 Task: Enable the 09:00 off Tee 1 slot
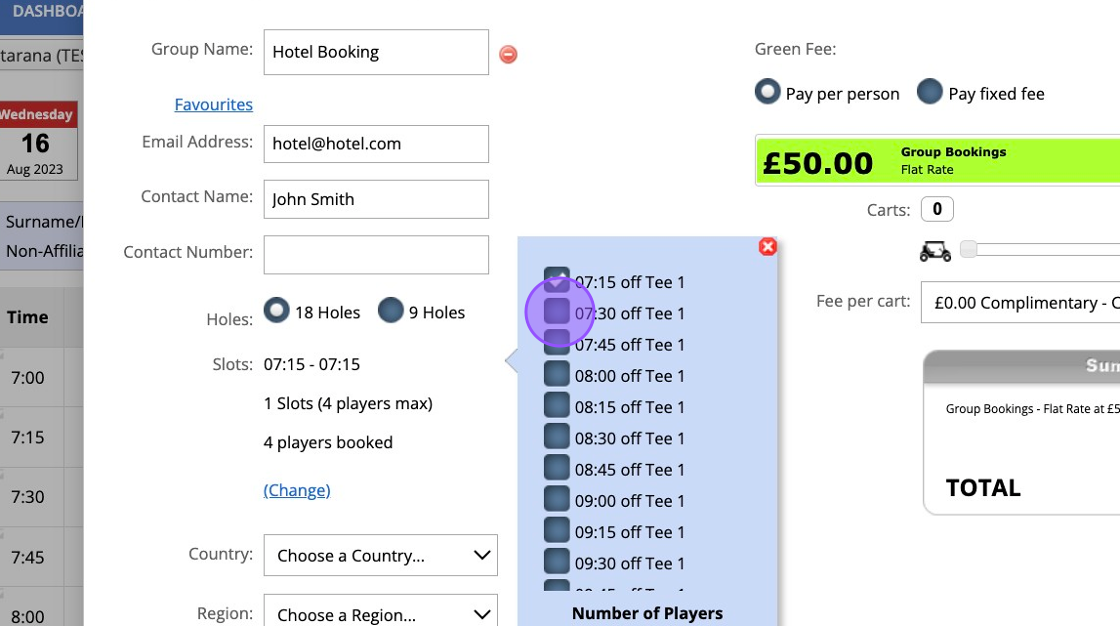[557, 500]
